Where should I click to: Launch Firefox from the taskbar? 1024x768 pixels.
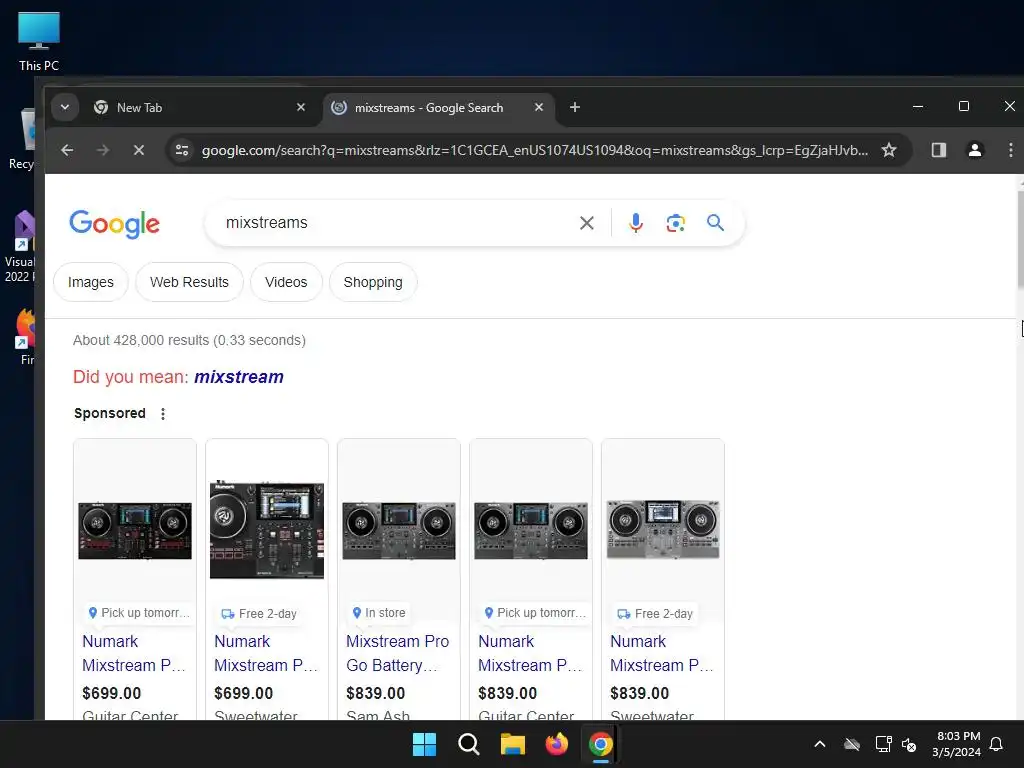556,744
